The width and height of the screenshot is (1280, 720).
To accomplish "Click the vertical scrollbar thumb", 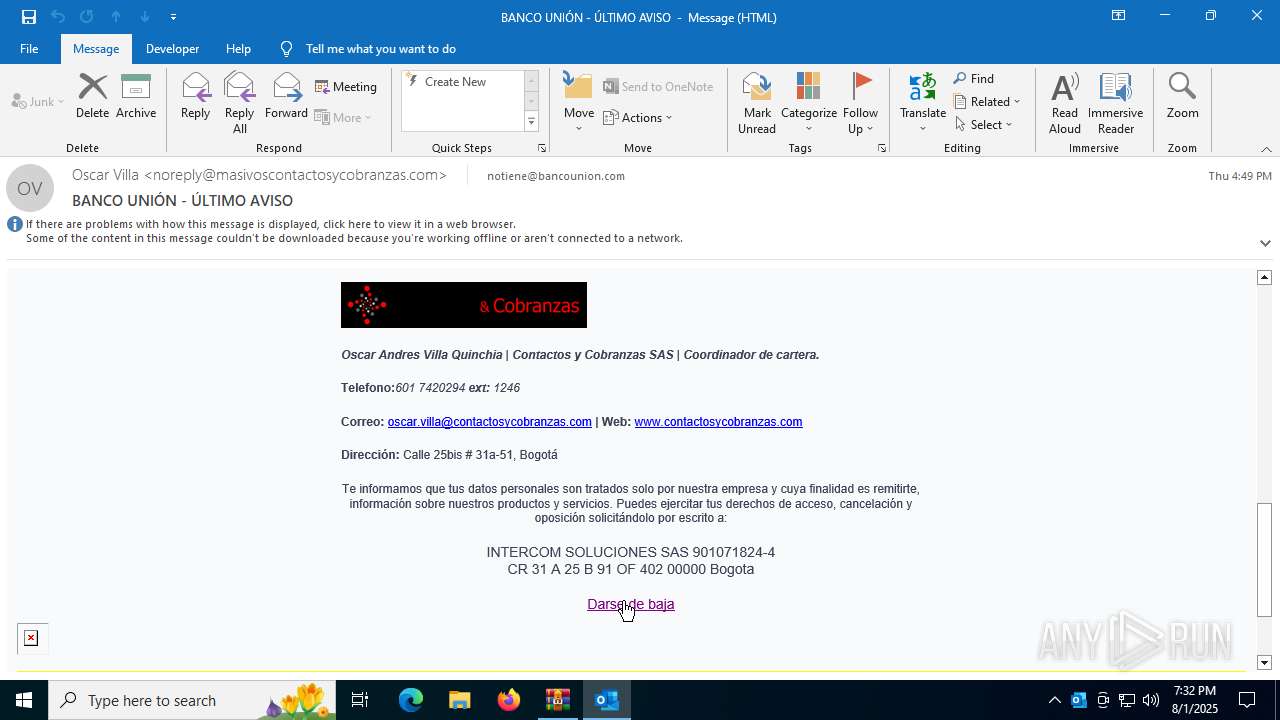I will point(1264,559).
